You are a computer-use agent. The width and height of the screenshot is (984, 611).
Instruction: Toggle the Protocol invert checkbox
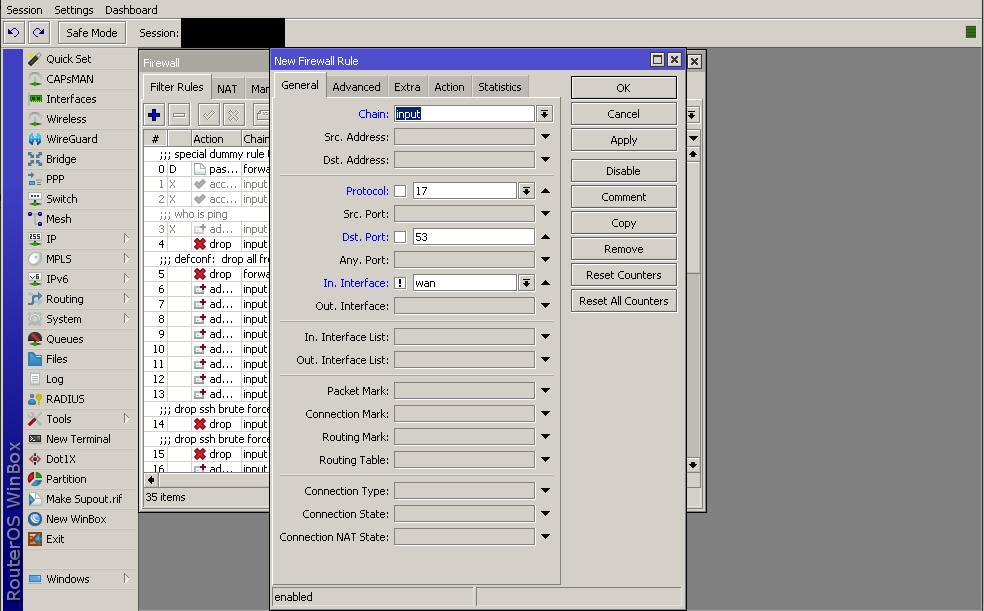[400, 191]
